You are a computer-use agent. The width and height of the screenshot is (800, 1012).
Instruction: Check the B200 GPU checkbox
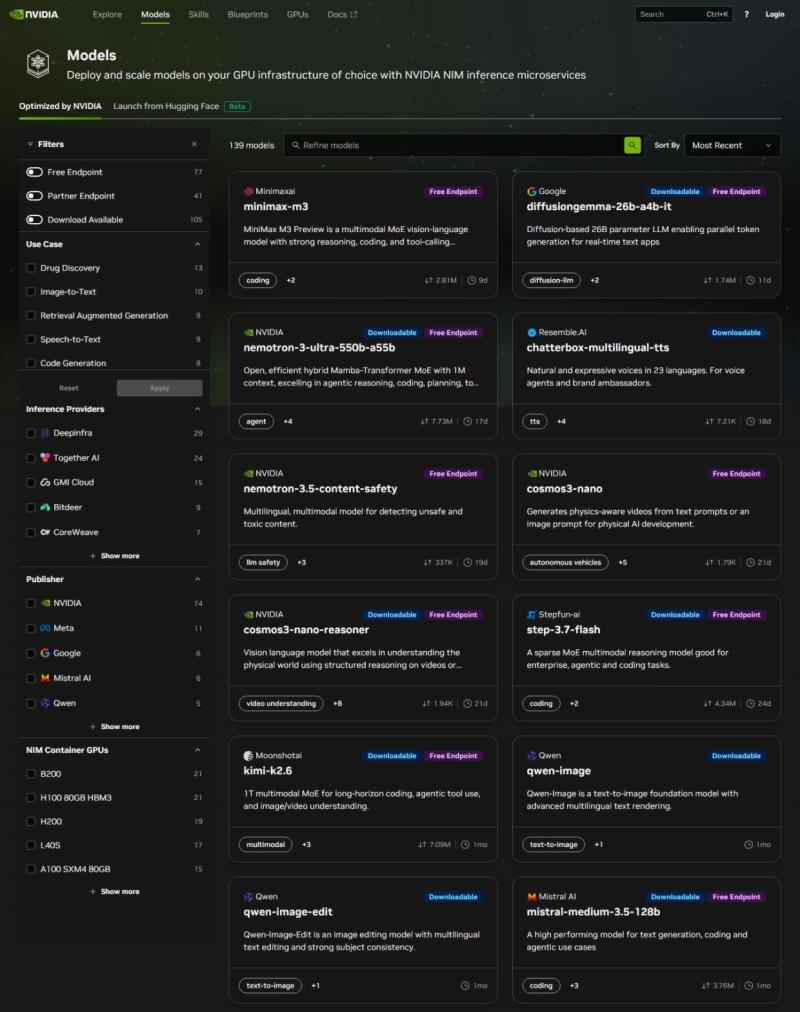pyautogui.click(x=30, y=774)
